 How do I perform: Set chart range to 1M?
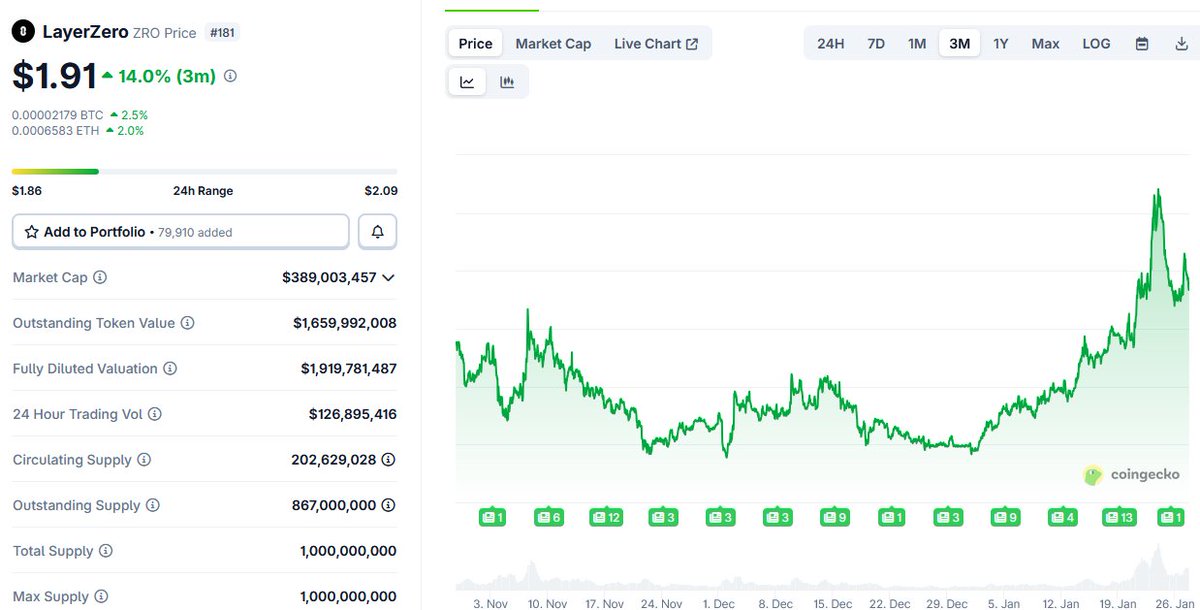917,44
